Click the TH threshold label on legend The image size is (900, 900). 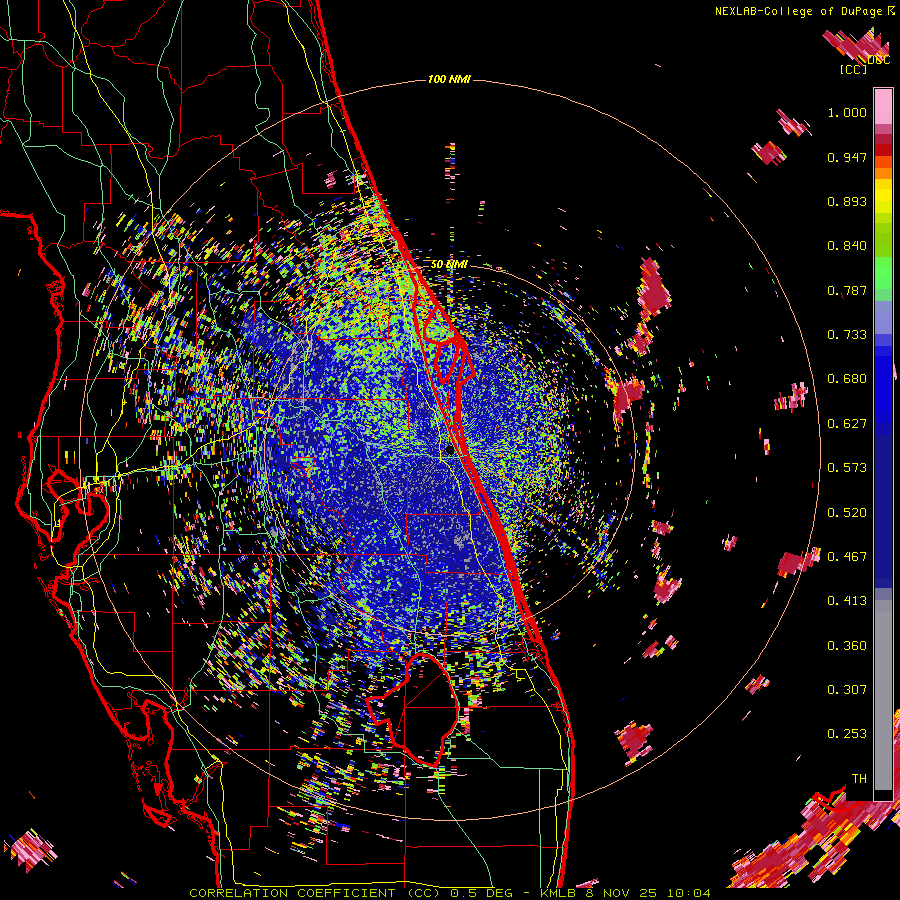click(x=859, y=779)
